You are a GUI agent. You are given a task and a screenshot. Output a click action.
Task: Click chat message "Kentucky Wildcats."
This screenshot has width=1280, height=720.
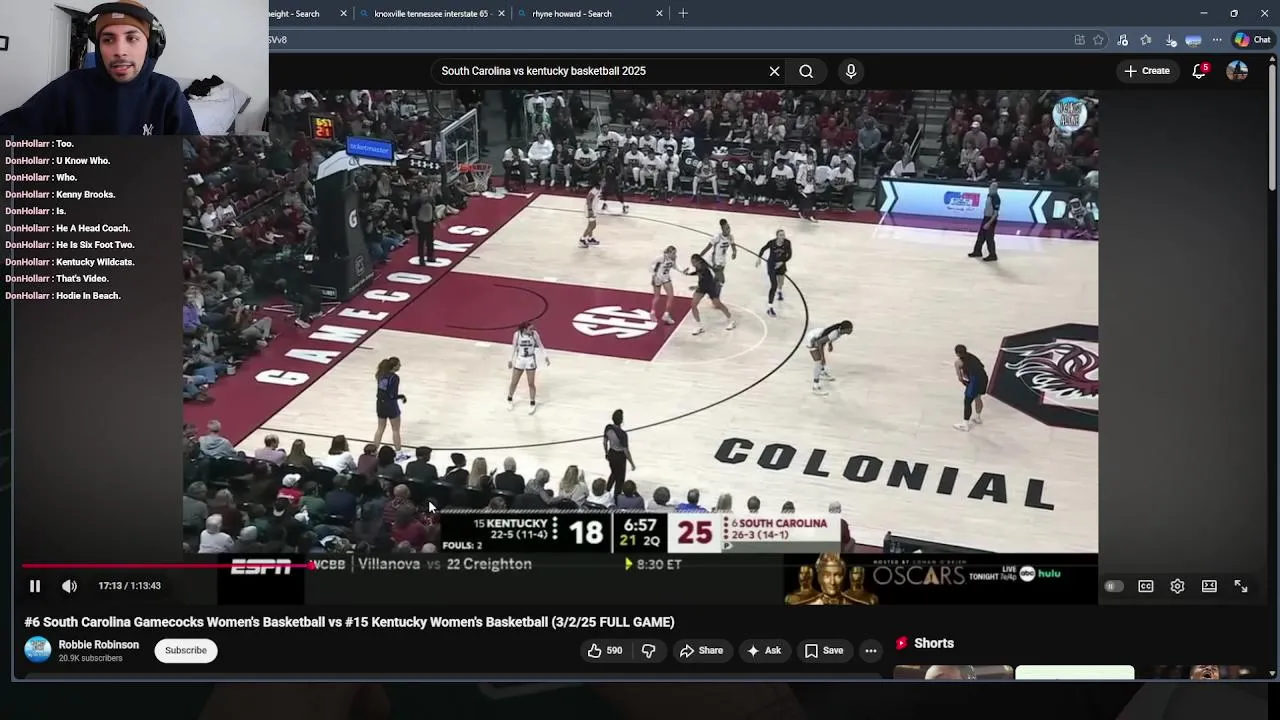pyautogui.click(x=95, y=262)
